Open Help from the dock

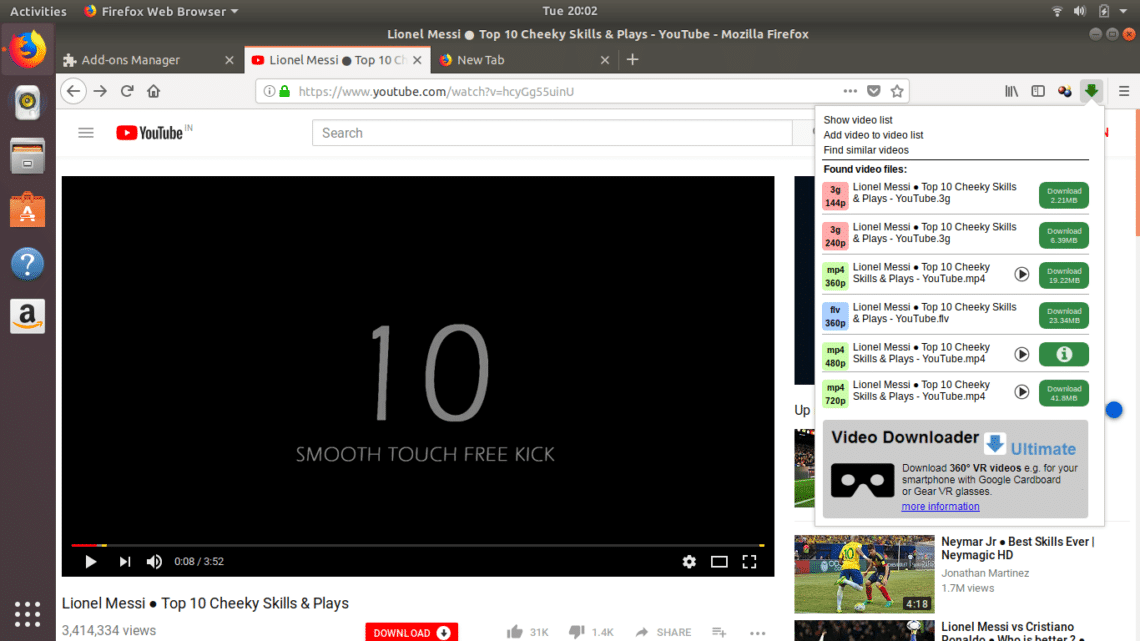pos(28,264)
